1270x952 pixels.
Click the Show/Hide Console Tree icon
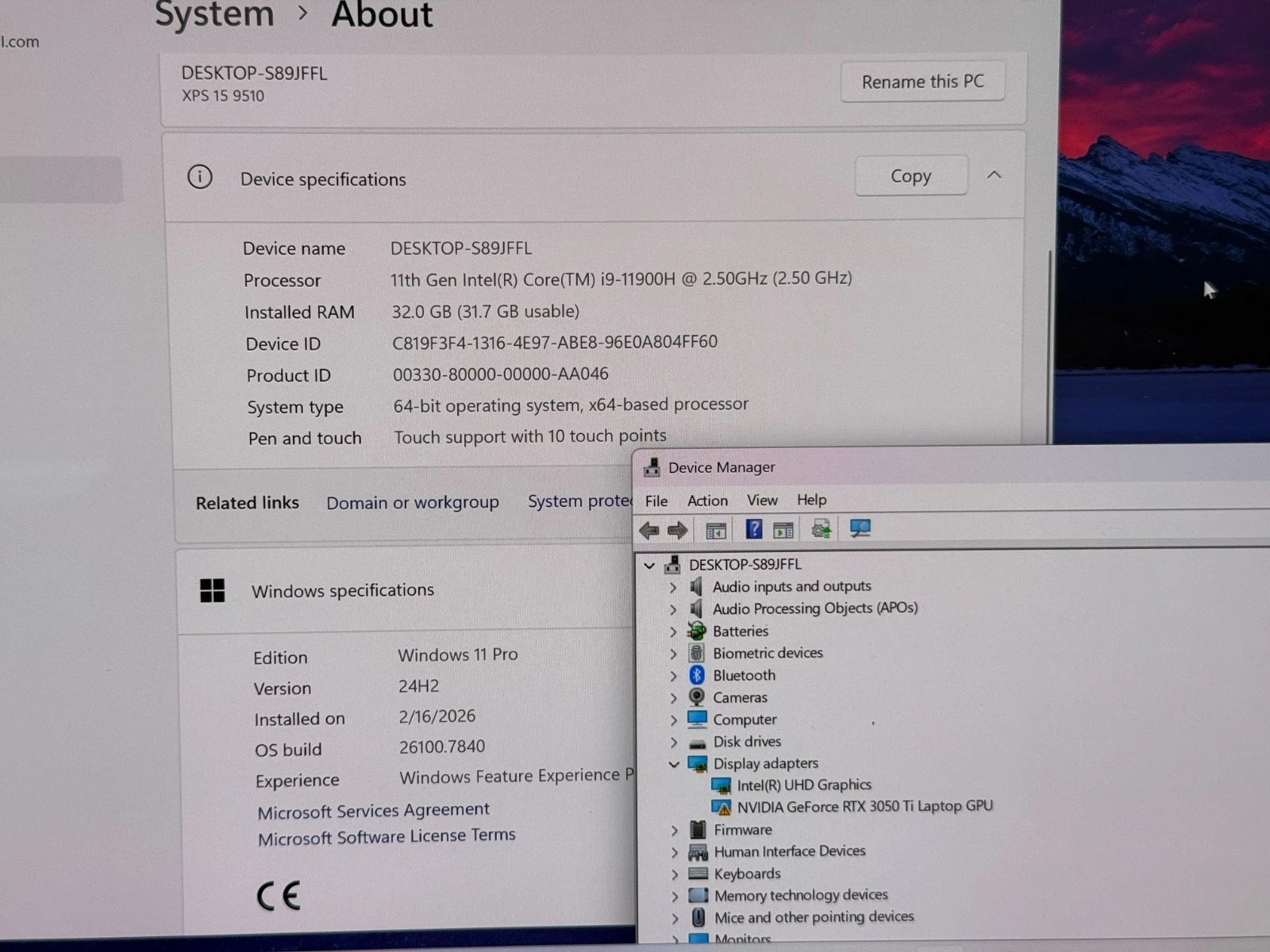[x=714, y=528]
